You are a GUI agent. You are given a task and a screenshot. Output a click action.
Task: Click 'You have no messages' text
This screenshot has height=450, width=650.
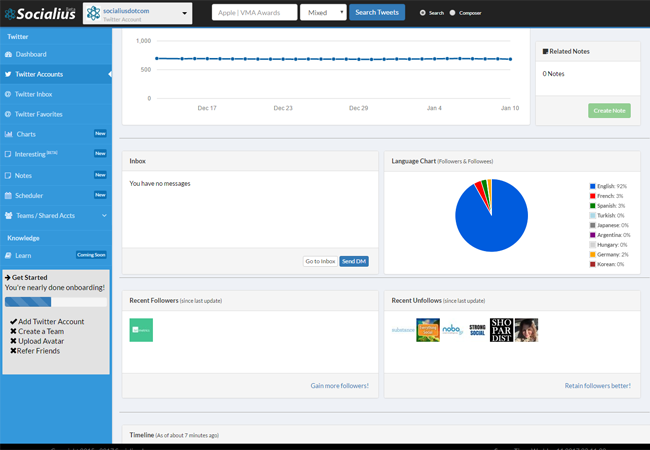click(x=160, y=184)
